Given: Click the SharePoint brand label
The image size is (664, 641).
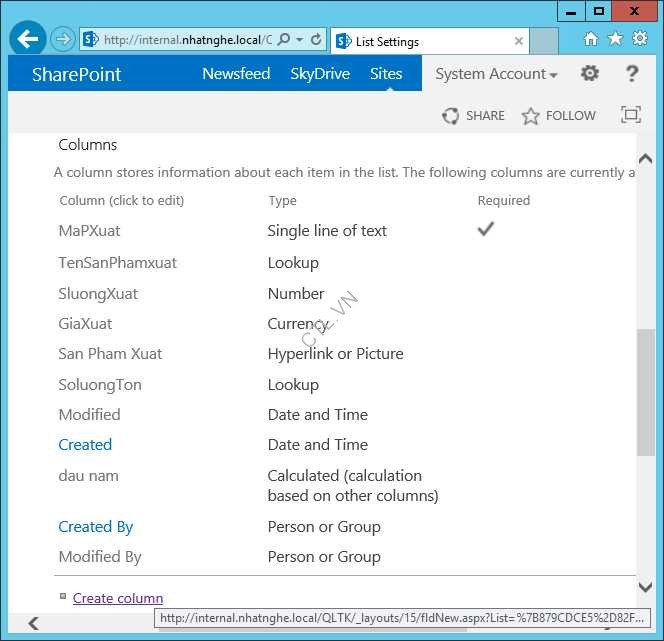Looking at the screenshot, I should [77, 74].
